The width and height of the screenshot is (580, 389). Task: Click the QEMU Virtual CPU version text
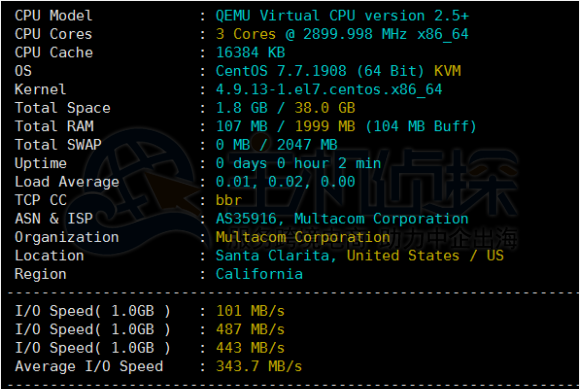click(342, 16)
